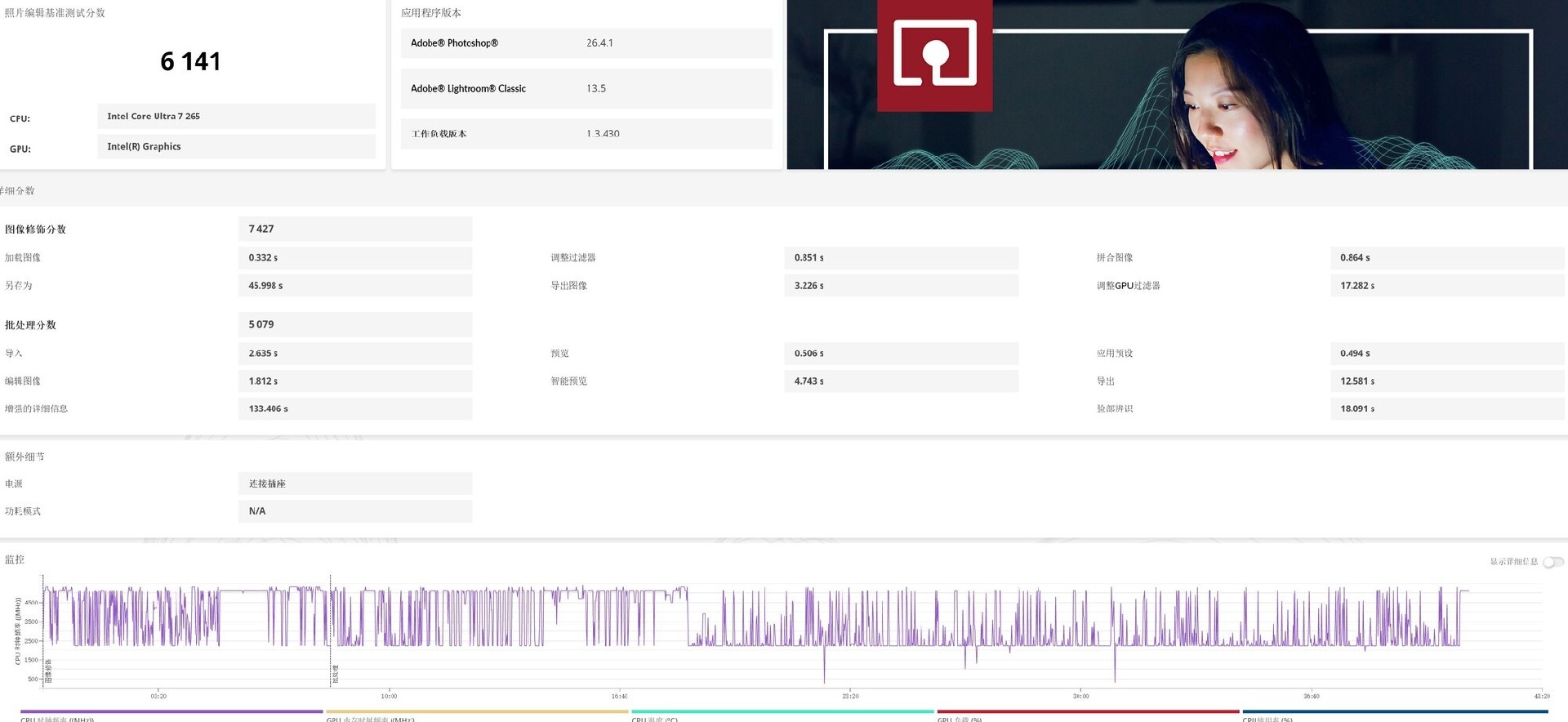Click the 133.406 s enhanced details value
This screenshot has height=722, width=1568.
pyautogui.click(x=354, y=409)
